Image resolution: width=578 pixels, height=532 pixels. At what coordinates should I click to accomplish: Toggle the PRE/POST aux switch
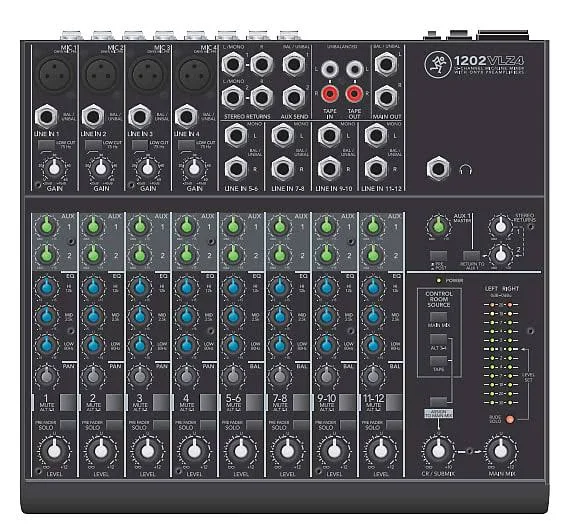pyautogui.click(x=438, y=256)
